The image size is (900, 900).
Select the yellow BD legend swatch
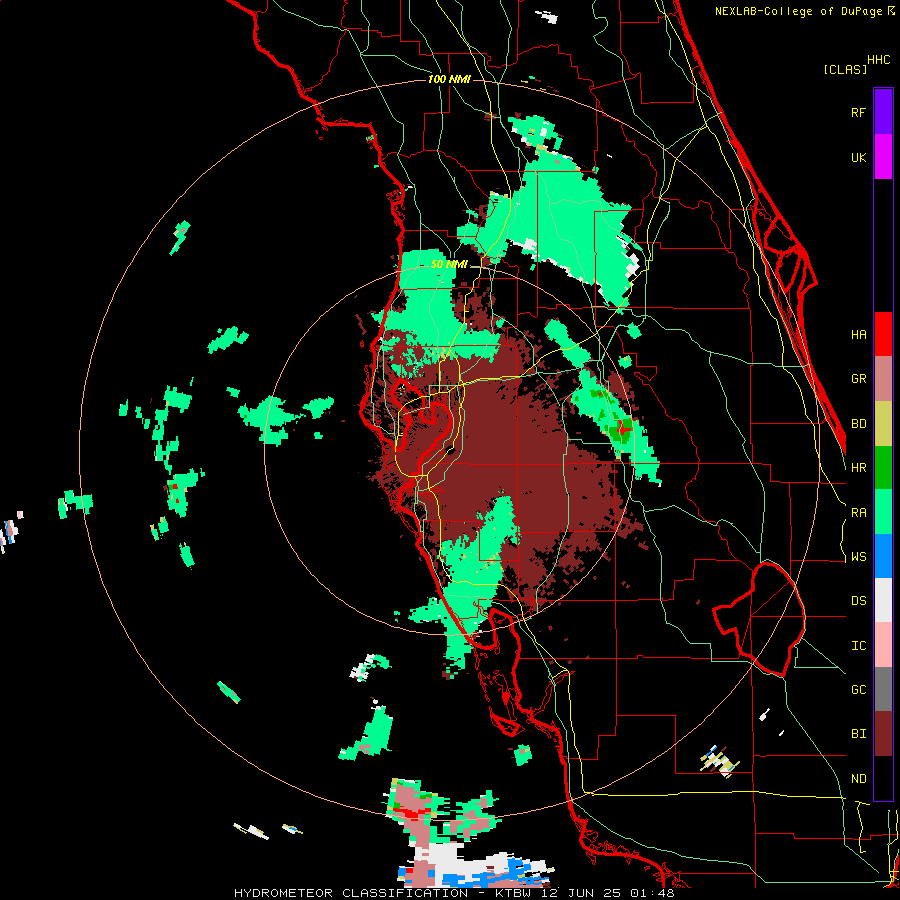click(x=883, y=424)
